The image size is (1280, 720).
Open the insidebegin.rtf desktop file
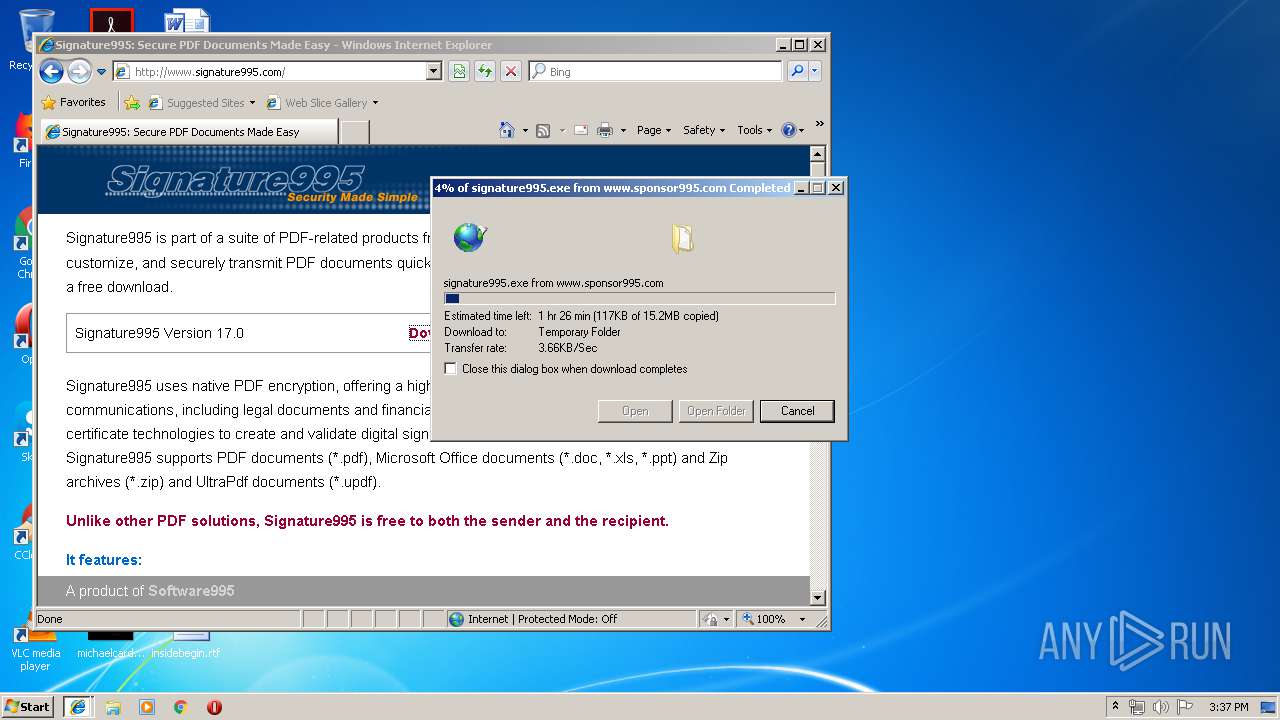(x=187, y=645)
